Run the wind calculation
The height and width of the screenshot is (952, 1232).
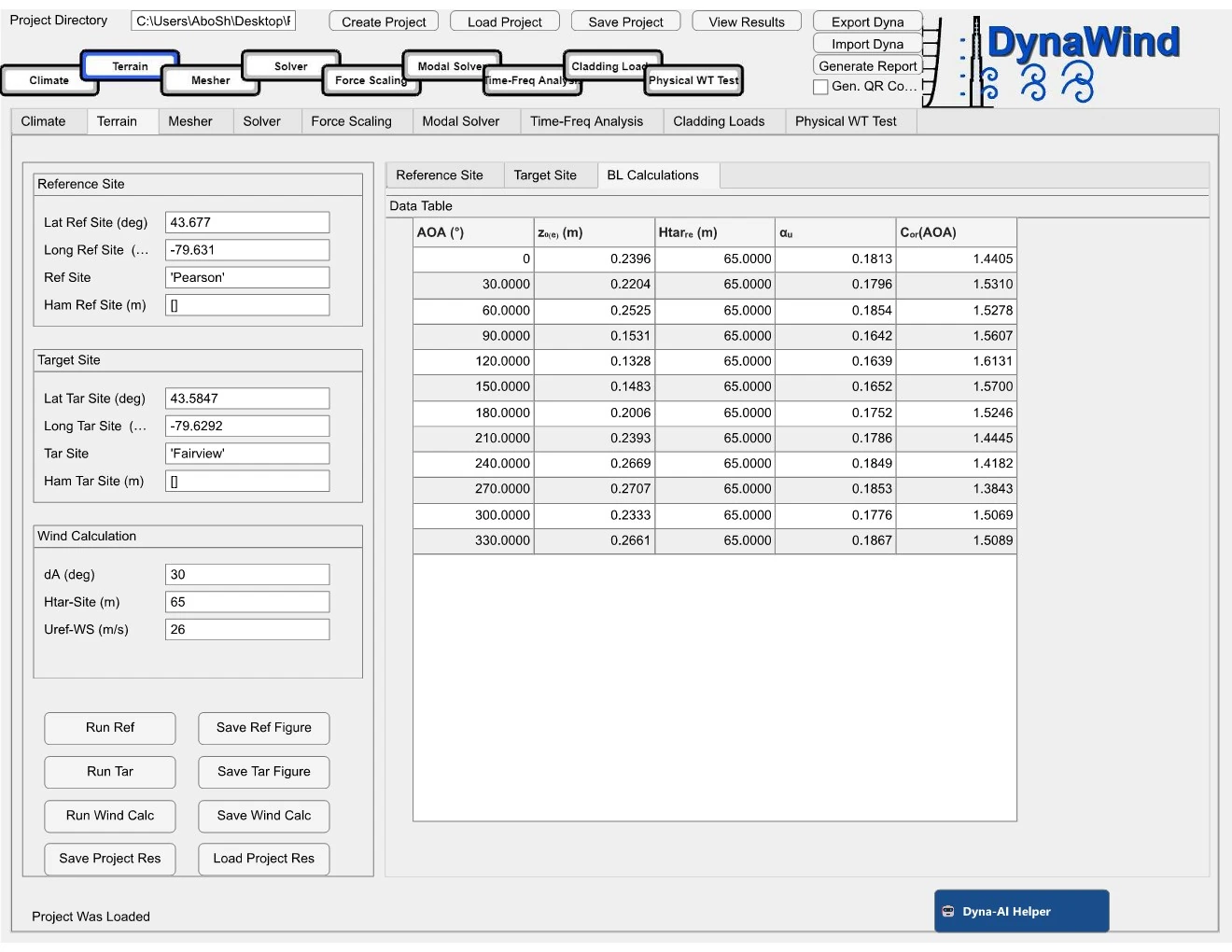109,816
